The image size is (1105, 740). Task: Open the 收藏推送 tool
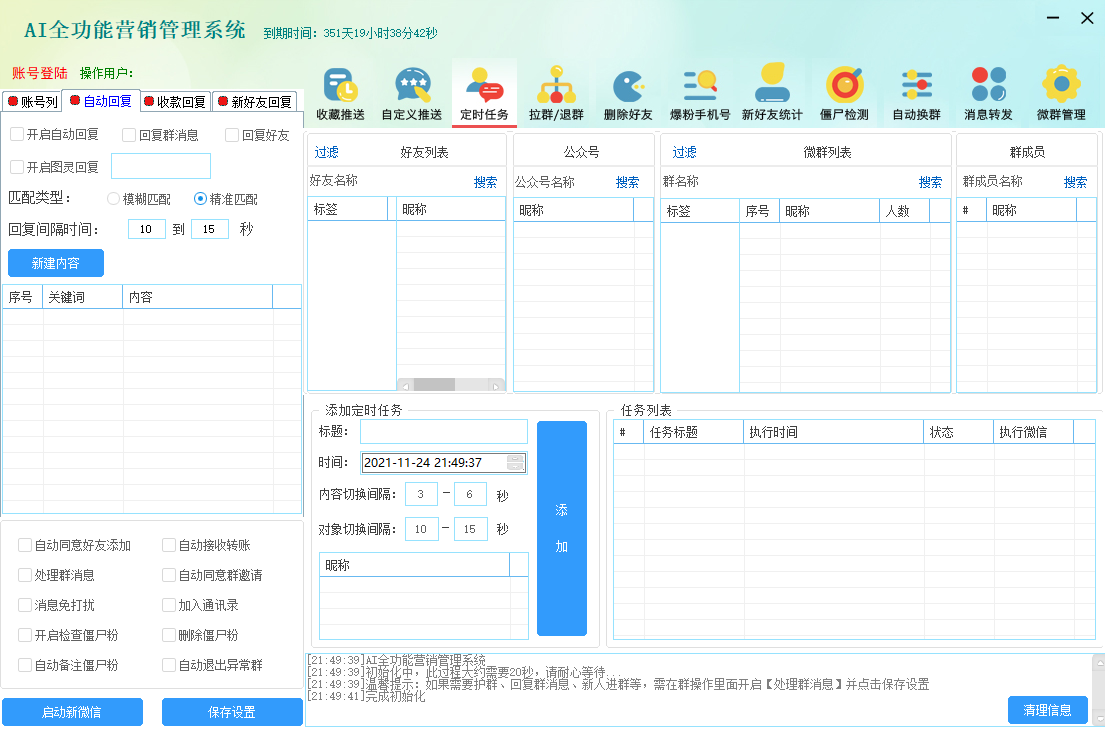pyautogui.click(x=340, y=94)
